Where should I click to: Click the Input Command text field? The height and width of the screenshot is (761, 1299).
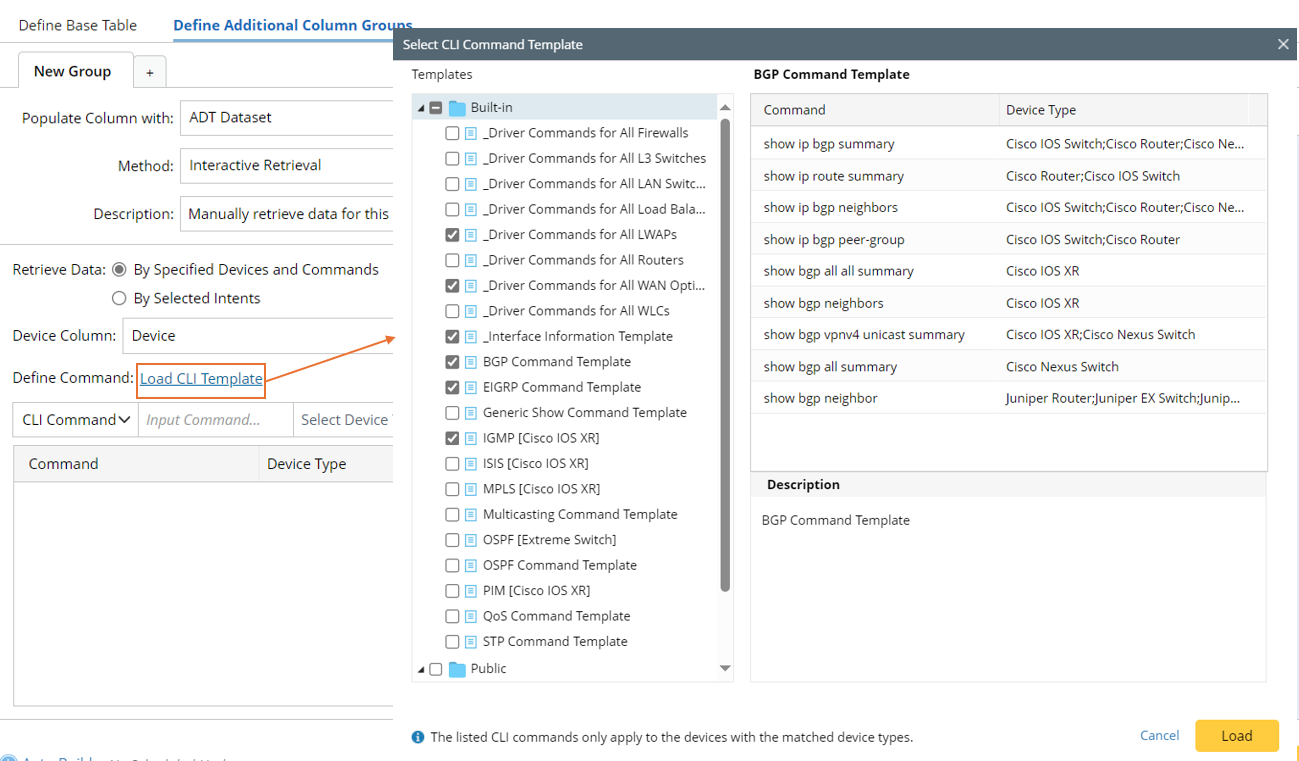click(x=215, y=420)
